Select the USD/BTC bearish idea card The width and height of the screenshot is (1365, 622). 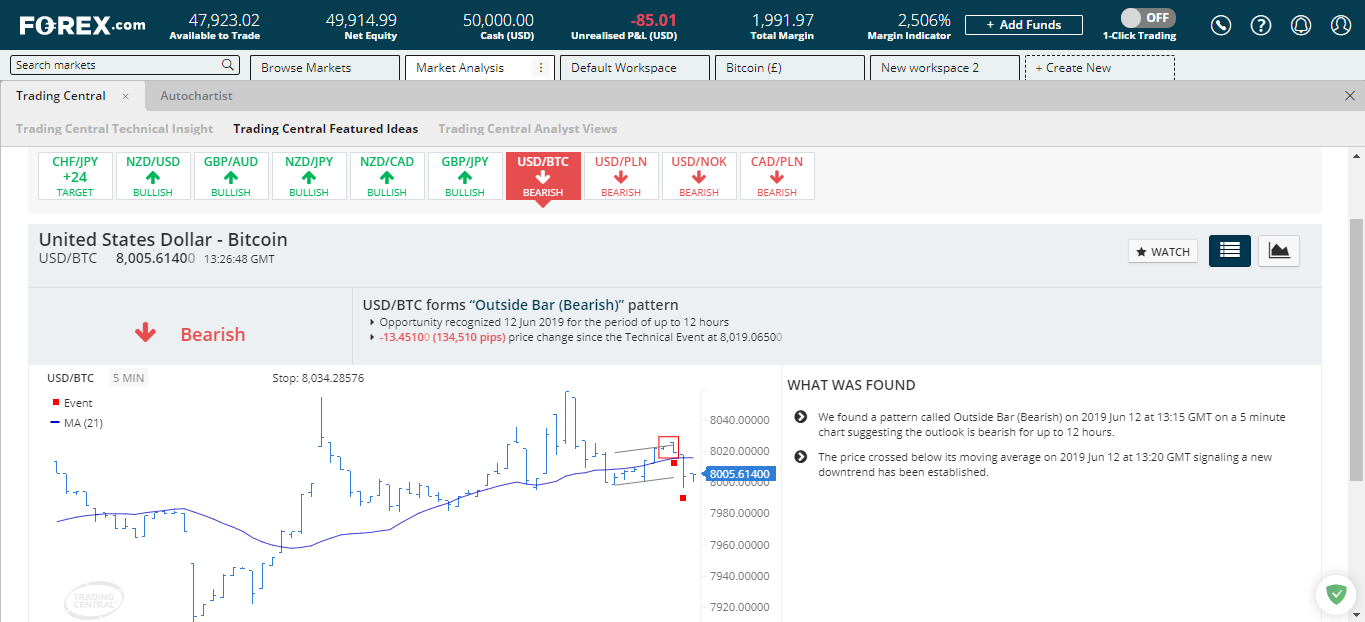[x=543, y=176]
